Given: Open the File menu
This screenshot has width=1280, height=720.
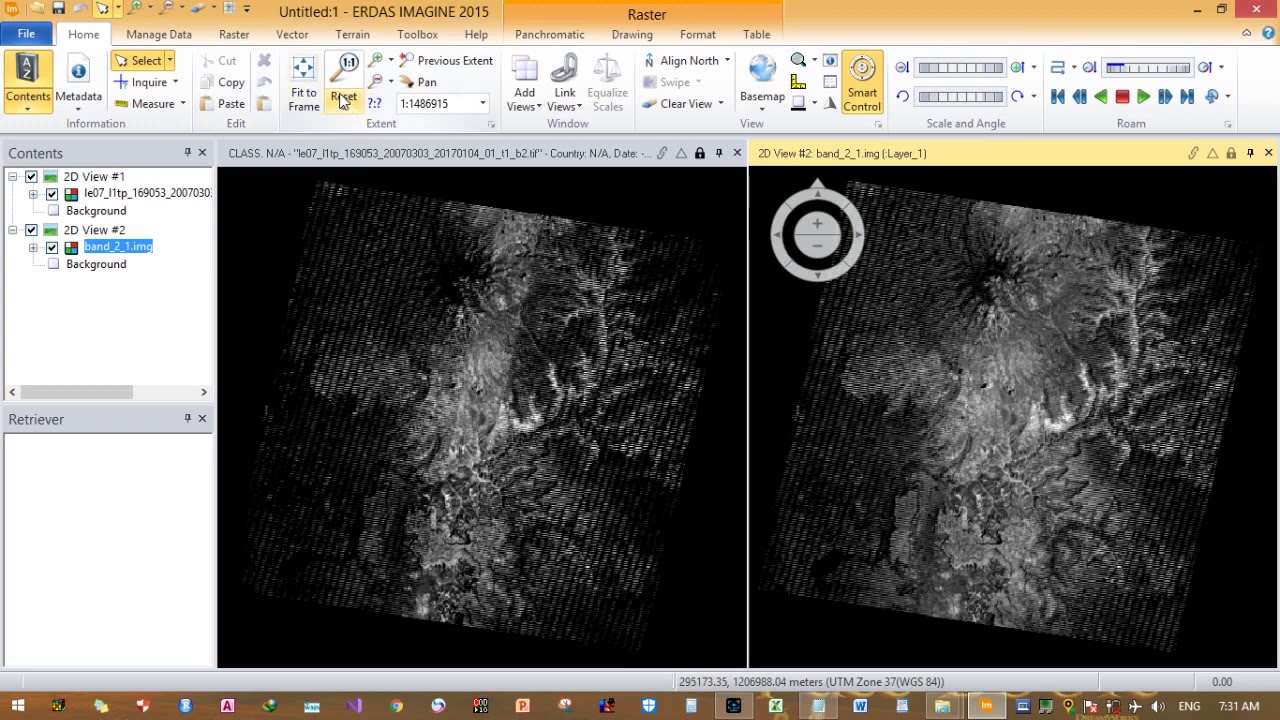Looking at the screenshot, I should (26, 34).
